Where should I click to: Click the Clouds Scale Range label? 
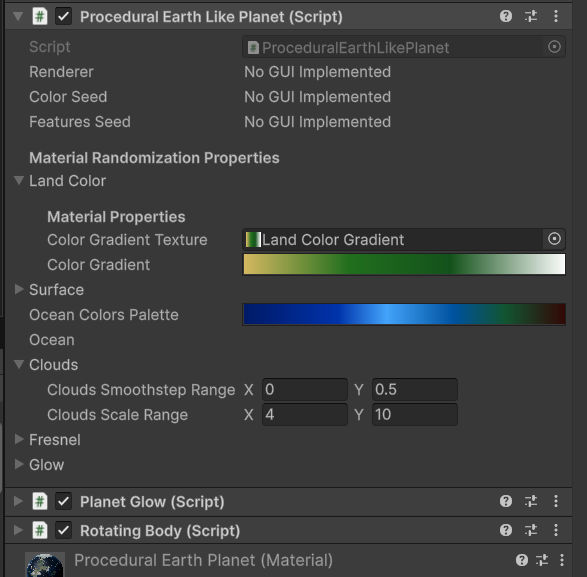click(x=118, y=415)
